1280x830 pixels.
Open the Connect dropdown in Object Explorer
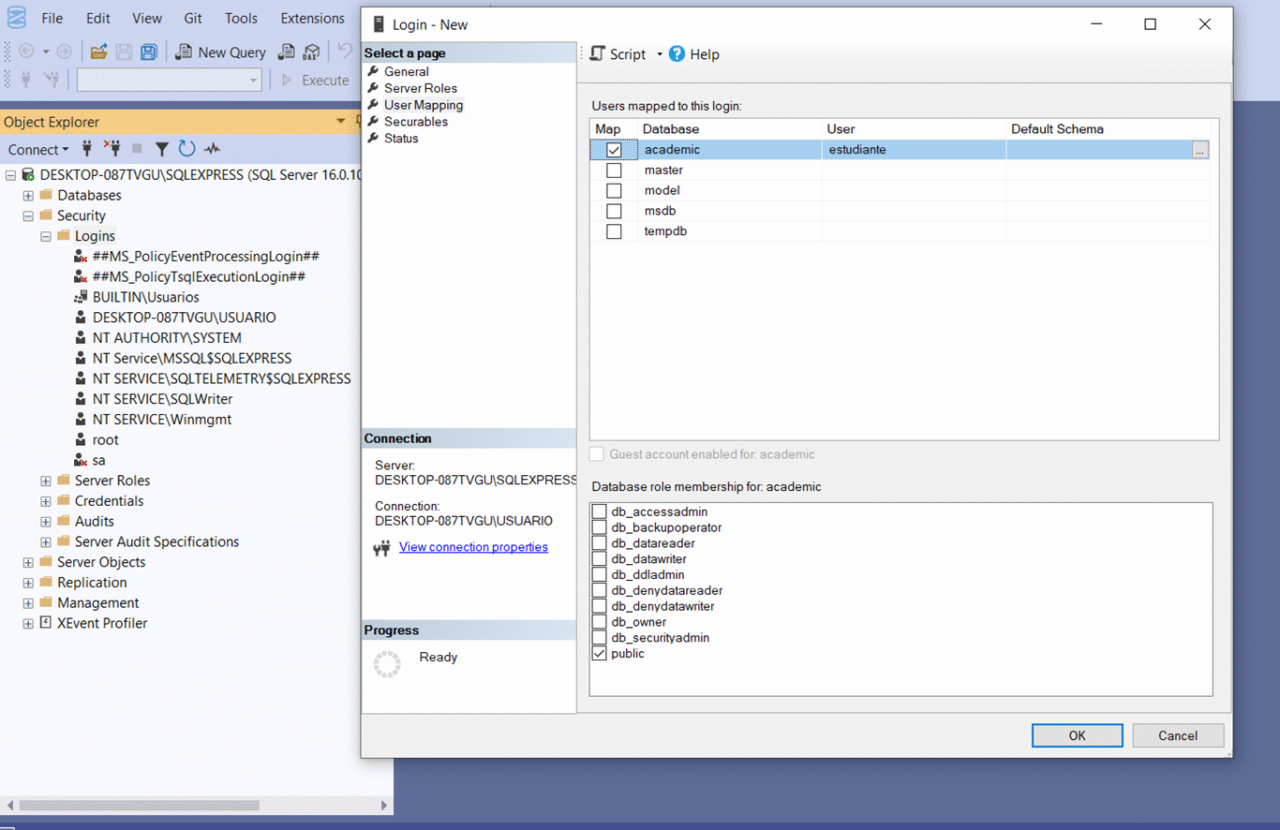pos(38,149)
